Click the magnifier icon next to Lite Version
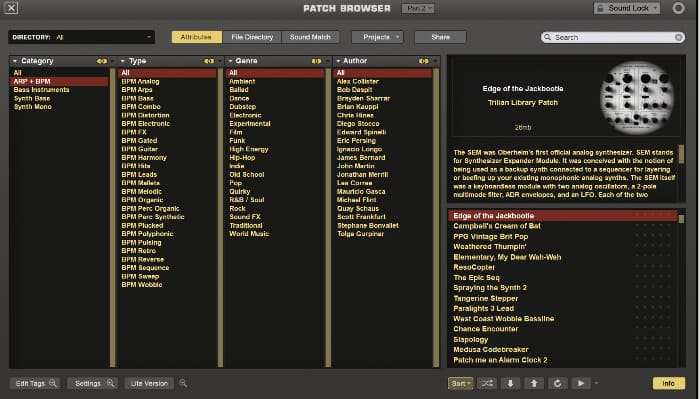The width and height of the screenshot is (700, 399). 183,383
